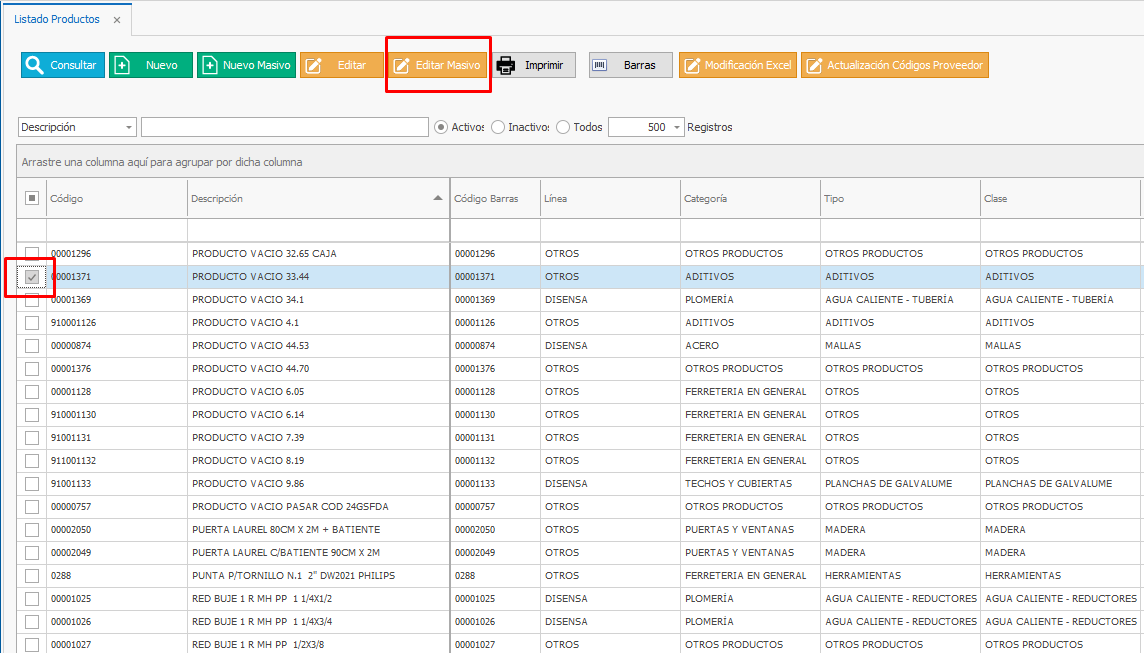Switch to the Listado Productos tab
This screenshot has height=653, width=1144.
tap(57, 20)
